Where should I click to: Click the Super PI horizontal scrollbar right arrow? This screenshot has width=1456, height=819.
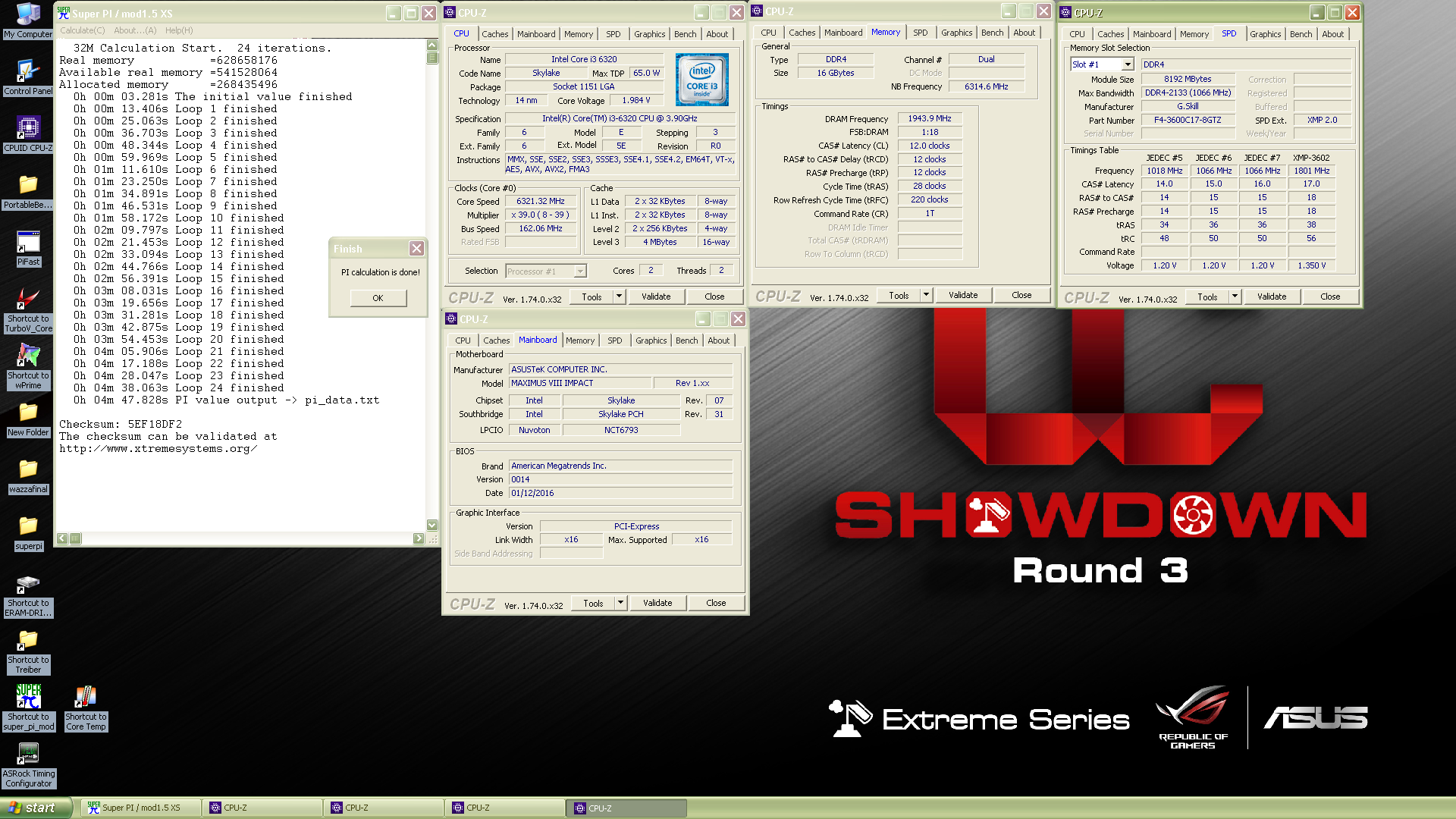tap(419, 538)
